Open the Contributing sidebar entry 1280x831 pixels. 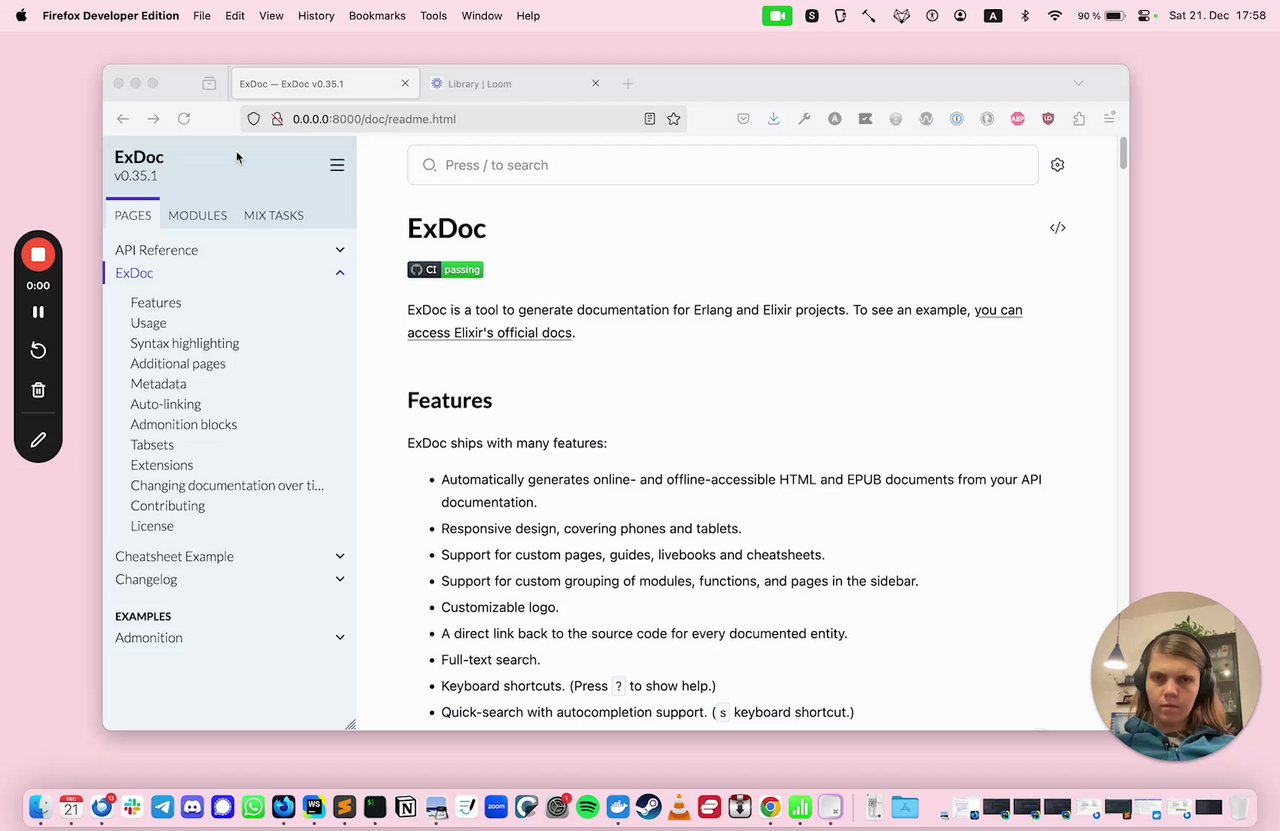pos(168,505)
